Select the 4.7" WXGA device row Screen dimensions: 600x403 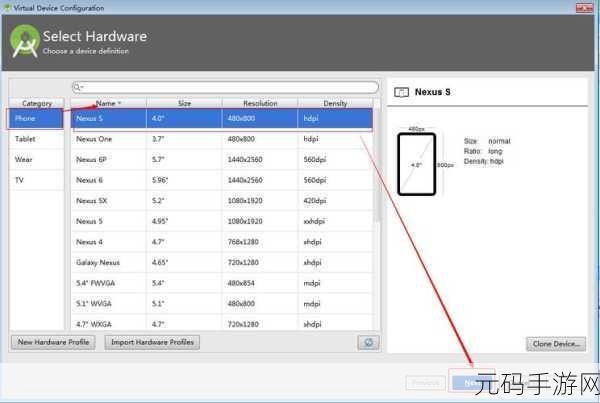[222, 323]
